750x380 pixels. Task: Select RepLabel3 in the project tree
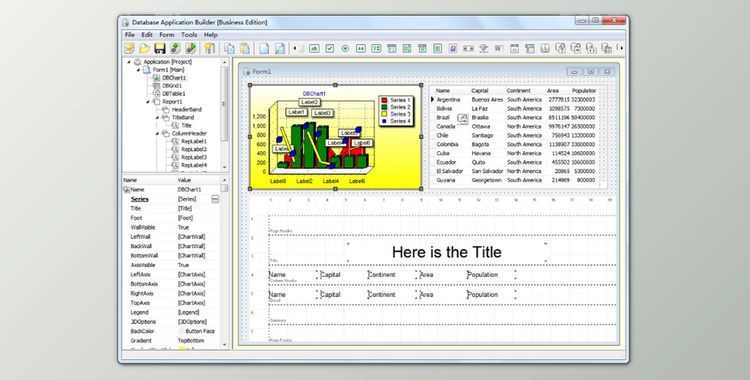[194, 157]
